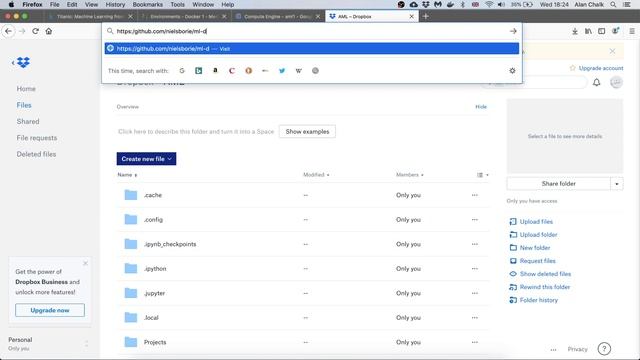Viewport: 640px width, 360px height.
Task: Open the .local folder
Action: [151, 318]
